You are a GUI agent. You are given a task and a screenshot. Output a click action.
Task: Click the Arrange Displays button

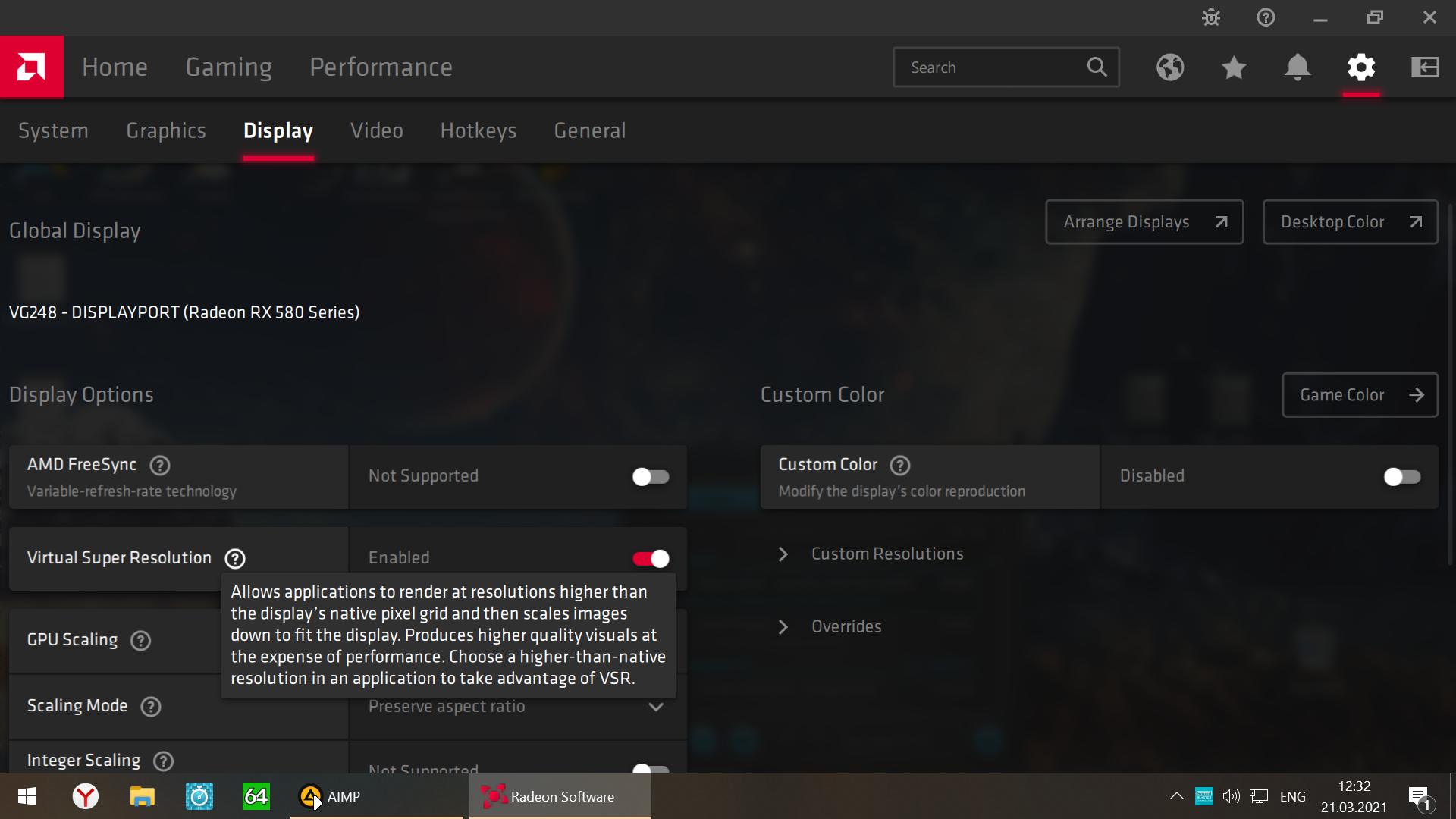[1144, 222]
